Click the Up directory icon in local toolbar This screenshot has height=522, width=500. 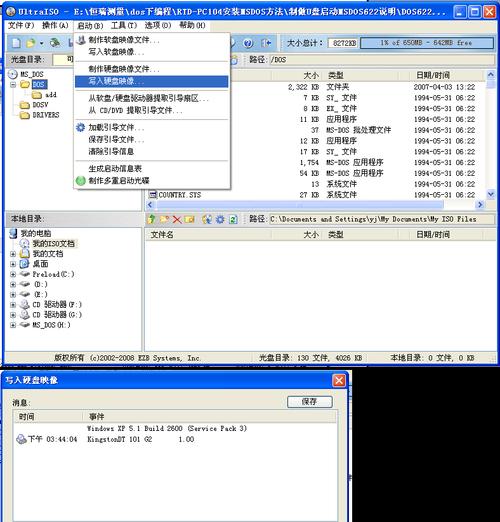(152, 219)
